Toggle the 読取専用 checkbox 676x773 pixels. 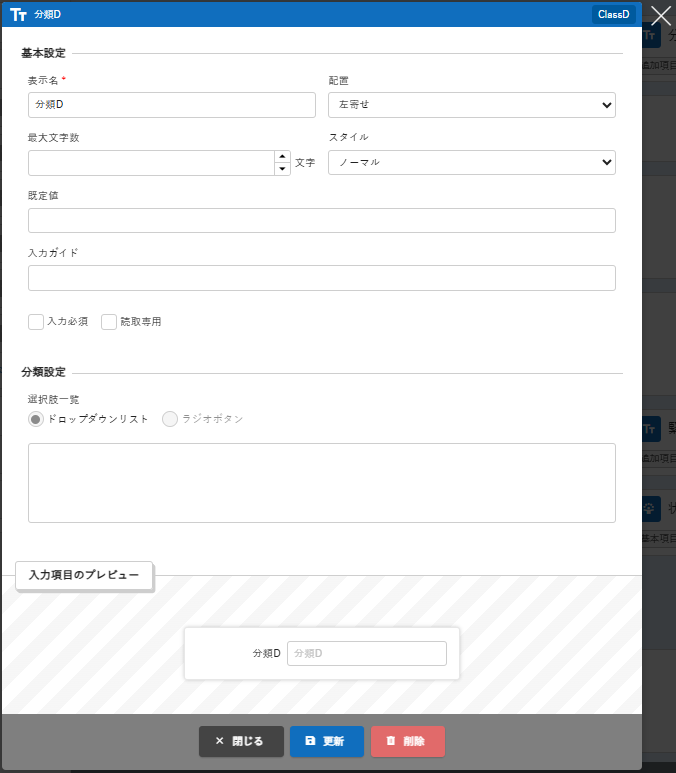(109, 322)
